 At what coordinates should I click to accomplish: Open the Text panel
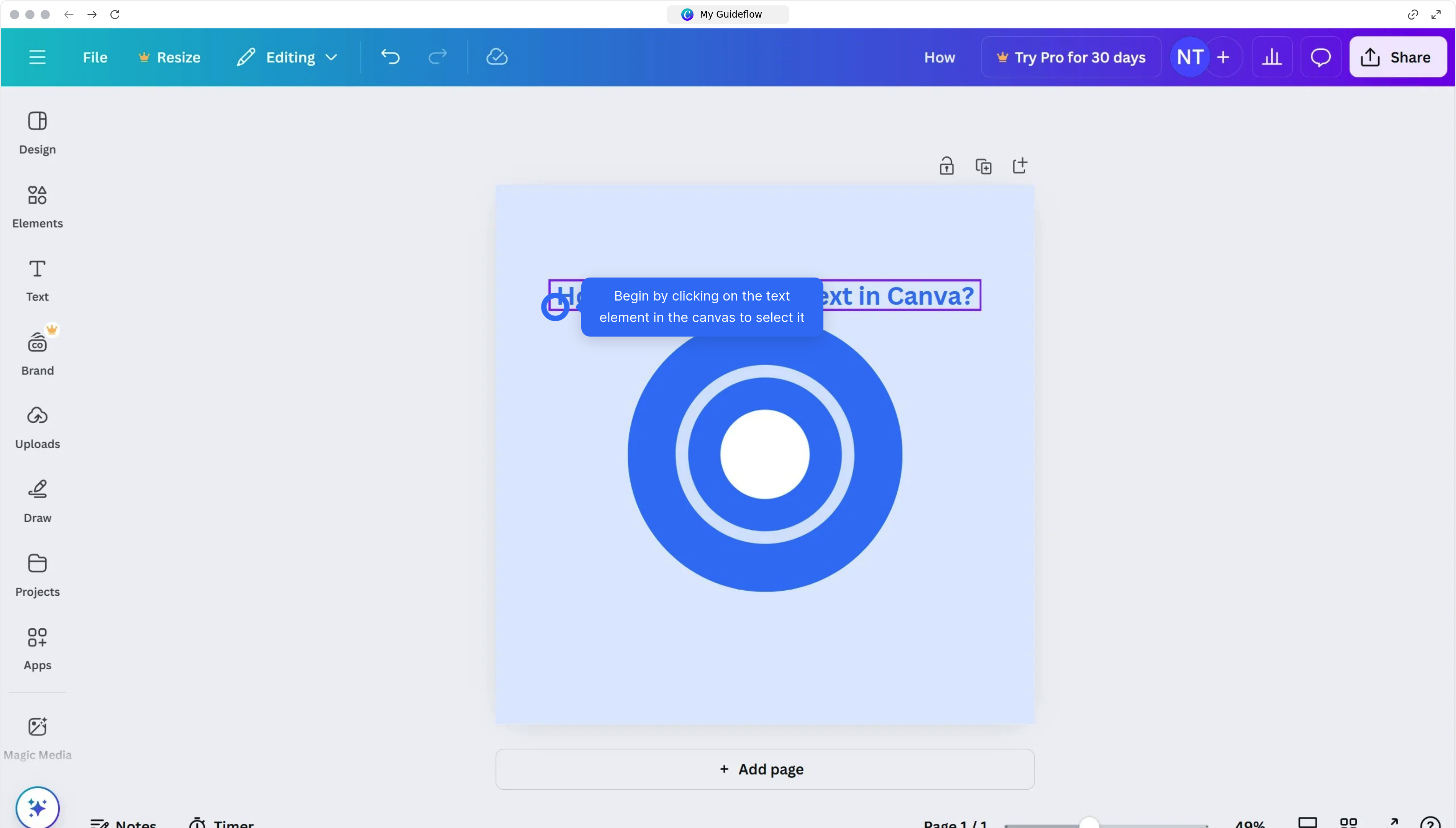click(x=38, y=280)
